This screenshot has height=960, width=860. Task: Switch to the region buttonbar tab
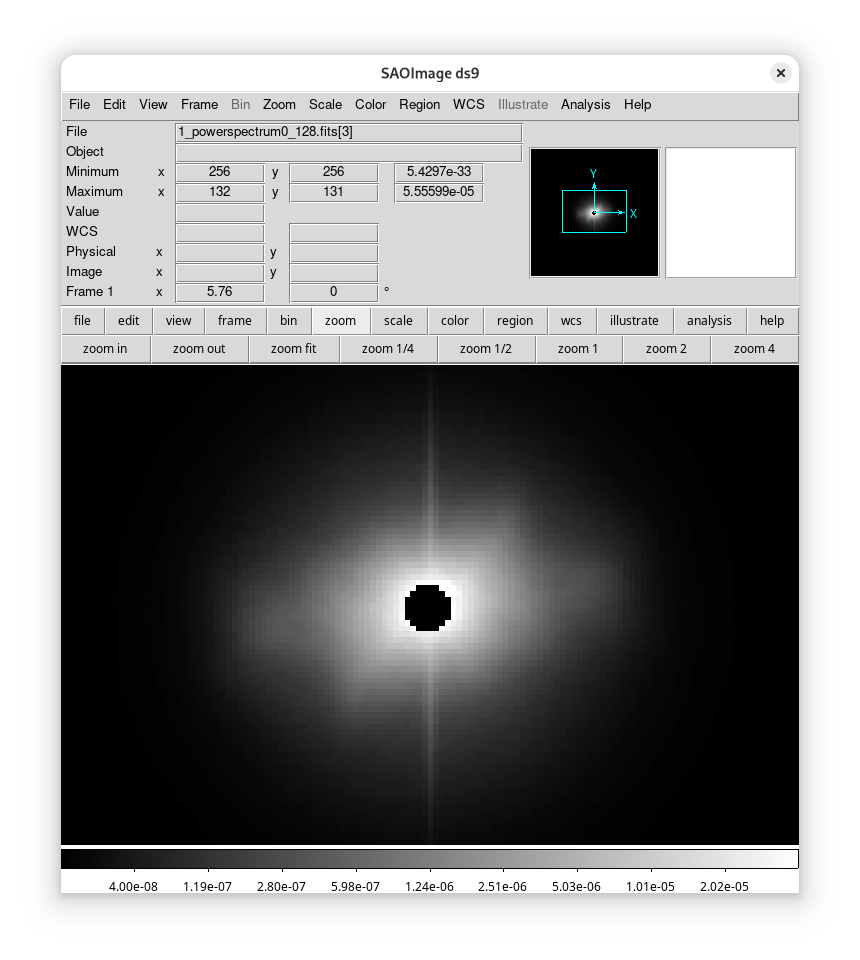pyautogui.click(x=514, y=321)
